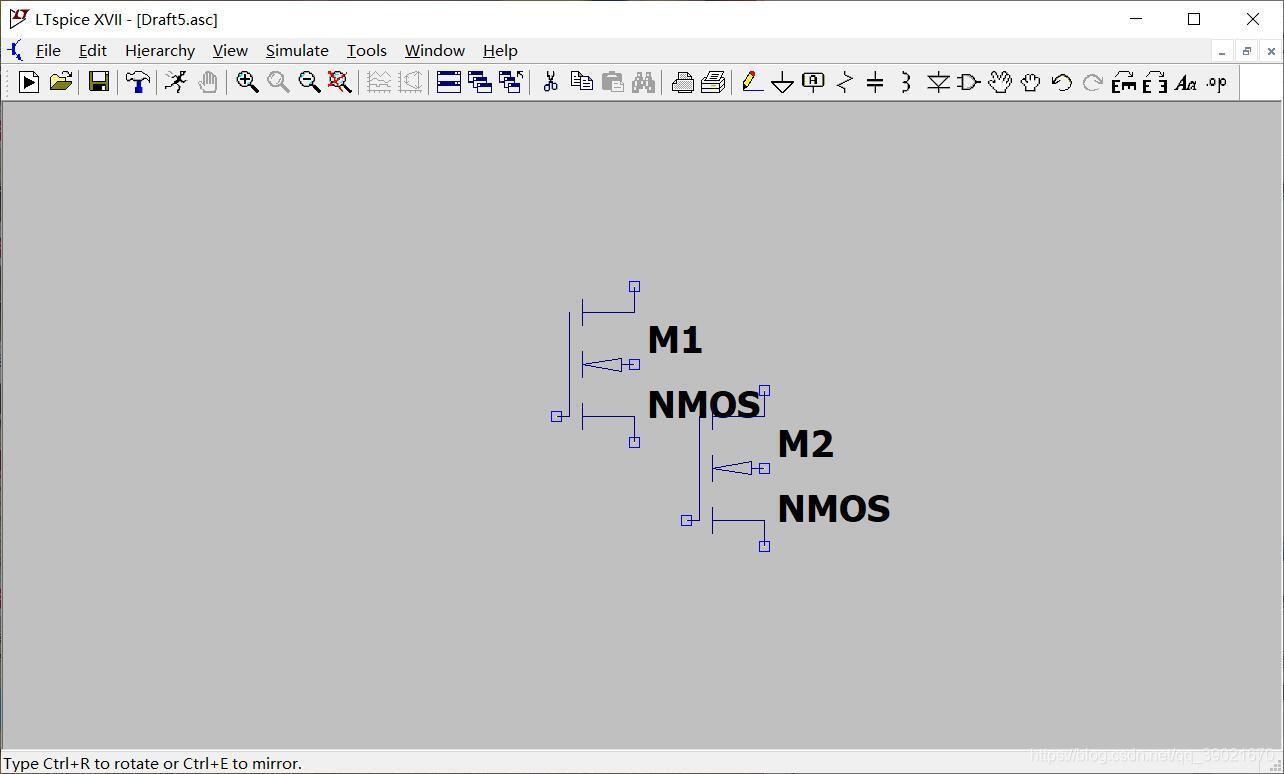The width and height of the screenshot is (1284, 774).
Task: Click the NMOS label below M2
Action: click(834, 509)
